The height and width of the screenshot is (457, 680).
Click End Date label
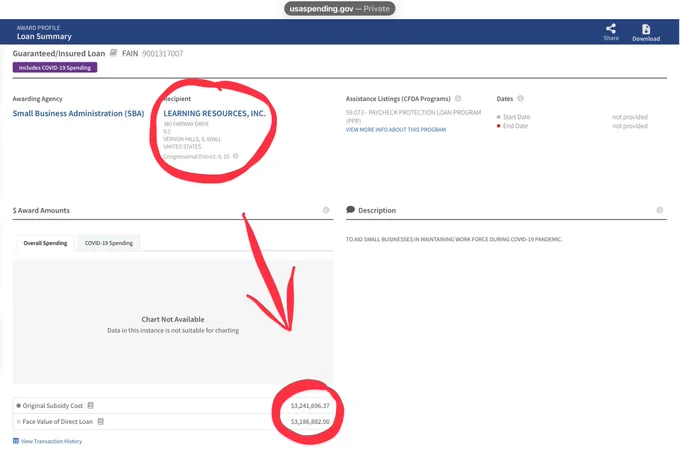point(515,126)
